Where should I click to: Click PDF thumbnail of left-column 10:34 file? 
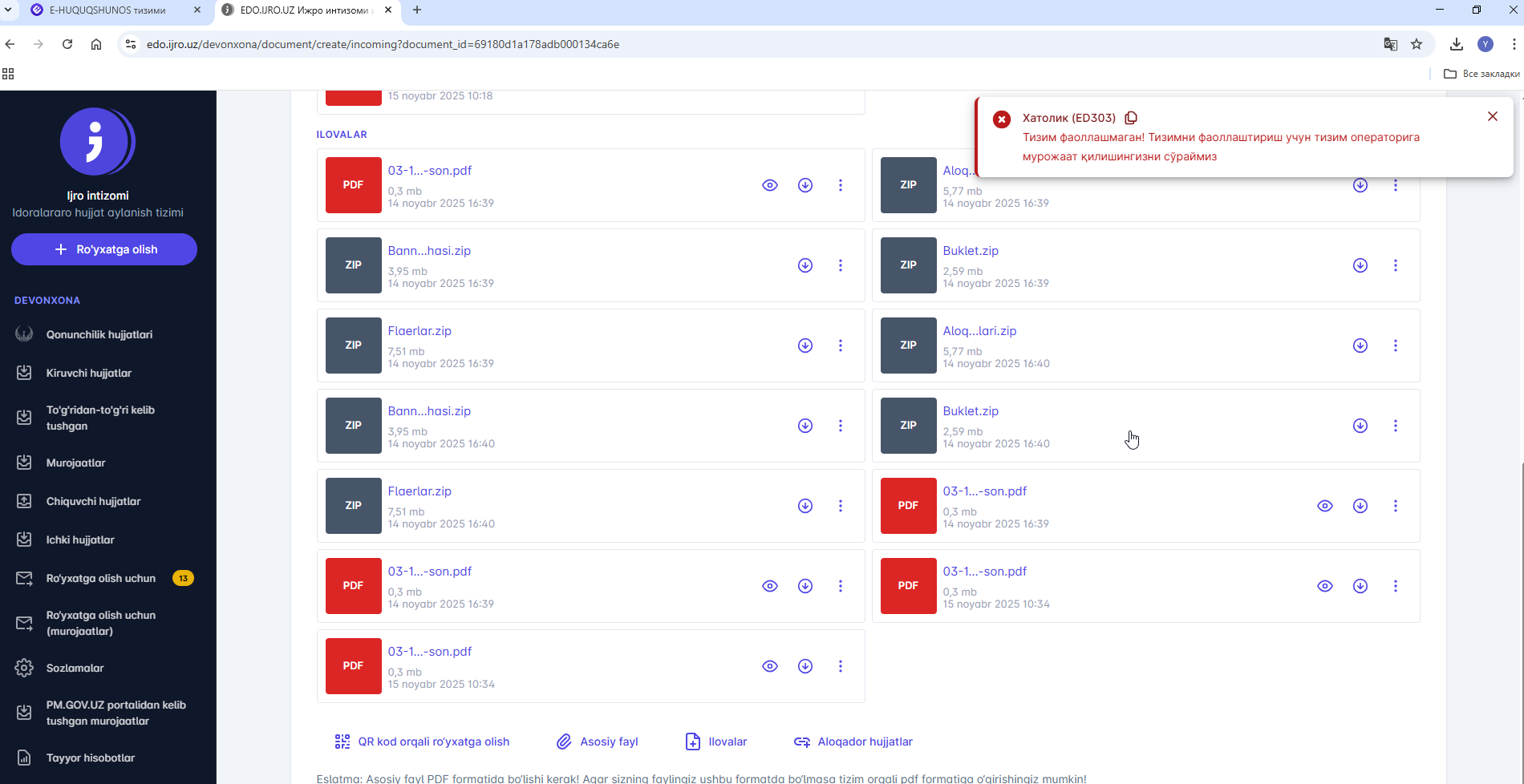pos(353,666)
